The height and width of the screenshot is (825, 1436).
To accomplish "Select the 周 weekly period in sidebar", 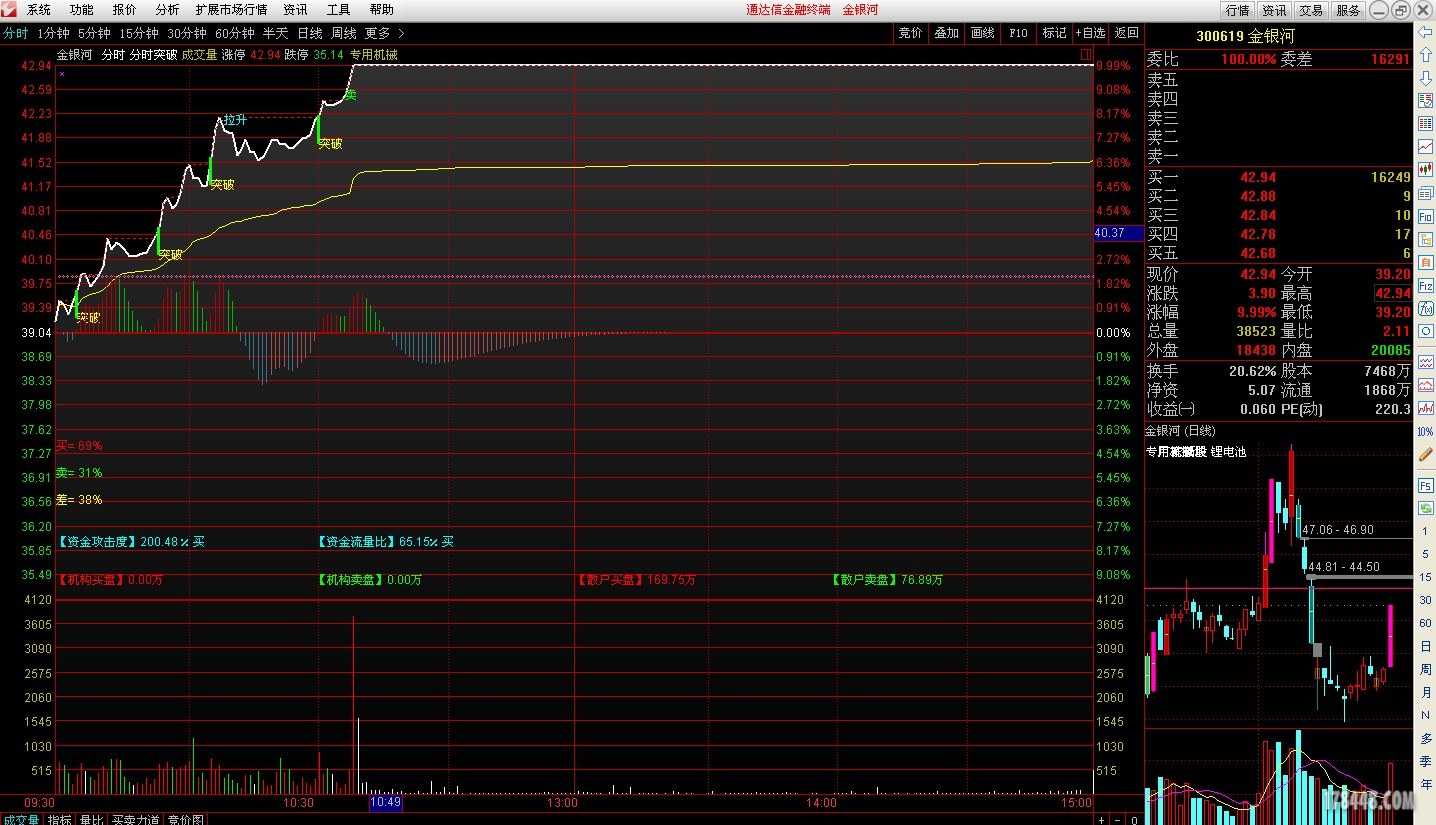I will point(1425,669).
